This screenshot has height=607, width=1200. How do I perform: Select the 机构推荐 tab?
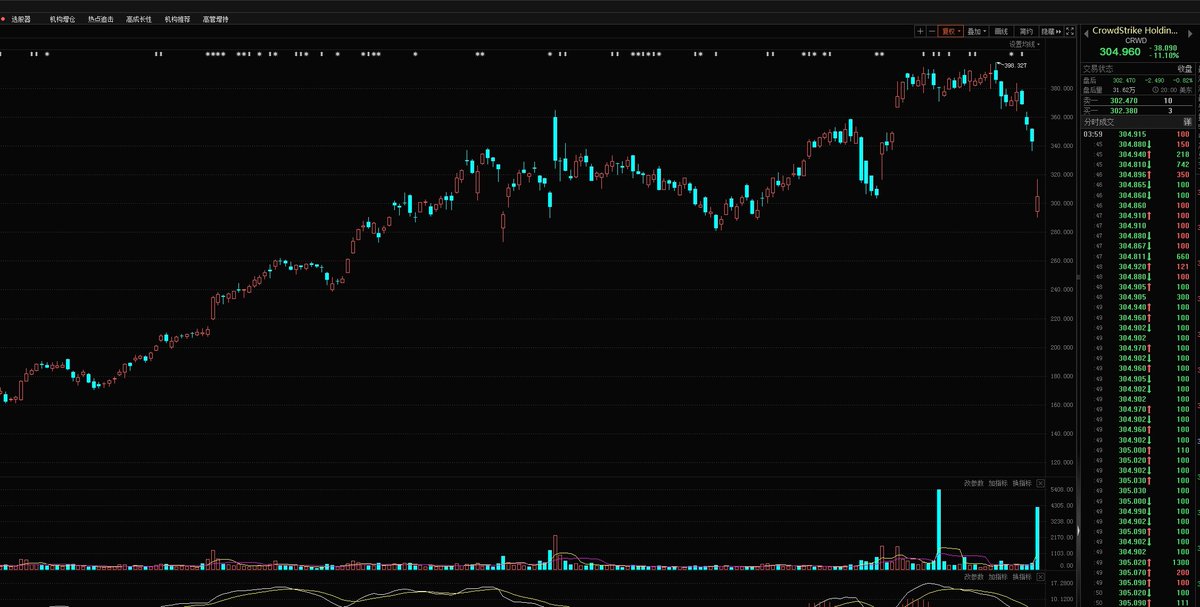tap(177, 19)
